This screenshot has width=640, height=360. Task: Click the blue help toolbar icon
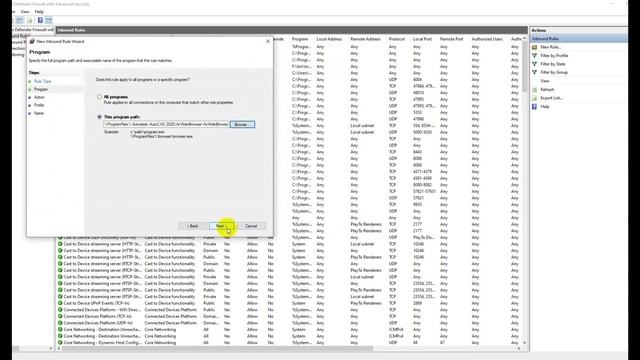coord(40,20)
